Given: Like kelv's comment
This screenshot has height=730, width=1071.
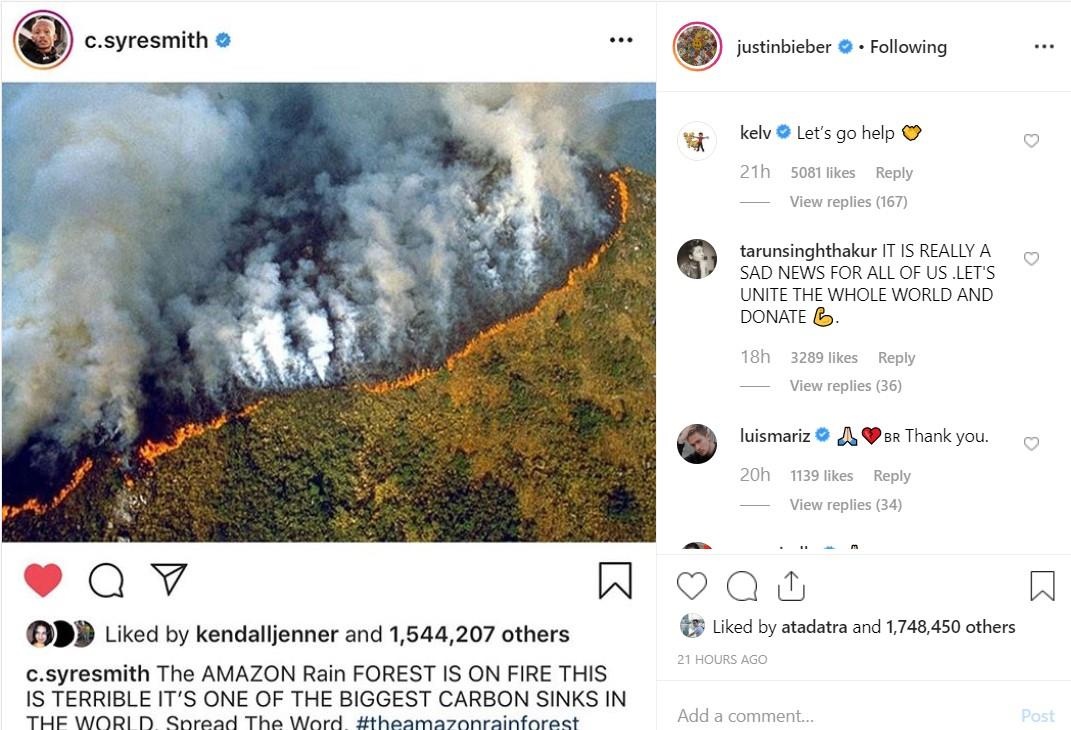Looking at the screenshot, I should [x=1031, y=141].
